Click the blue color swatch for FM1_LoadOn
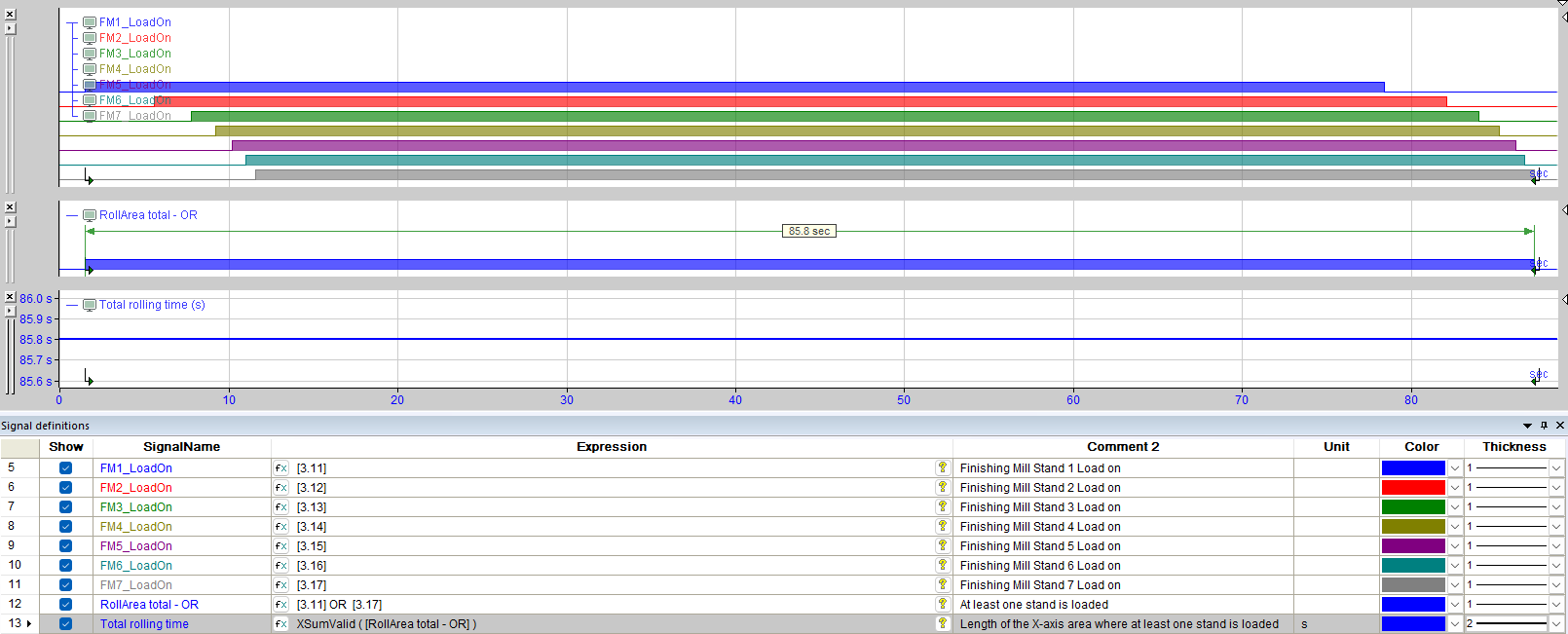Viewport: 1568px width, 634px height. point(1413,468)
